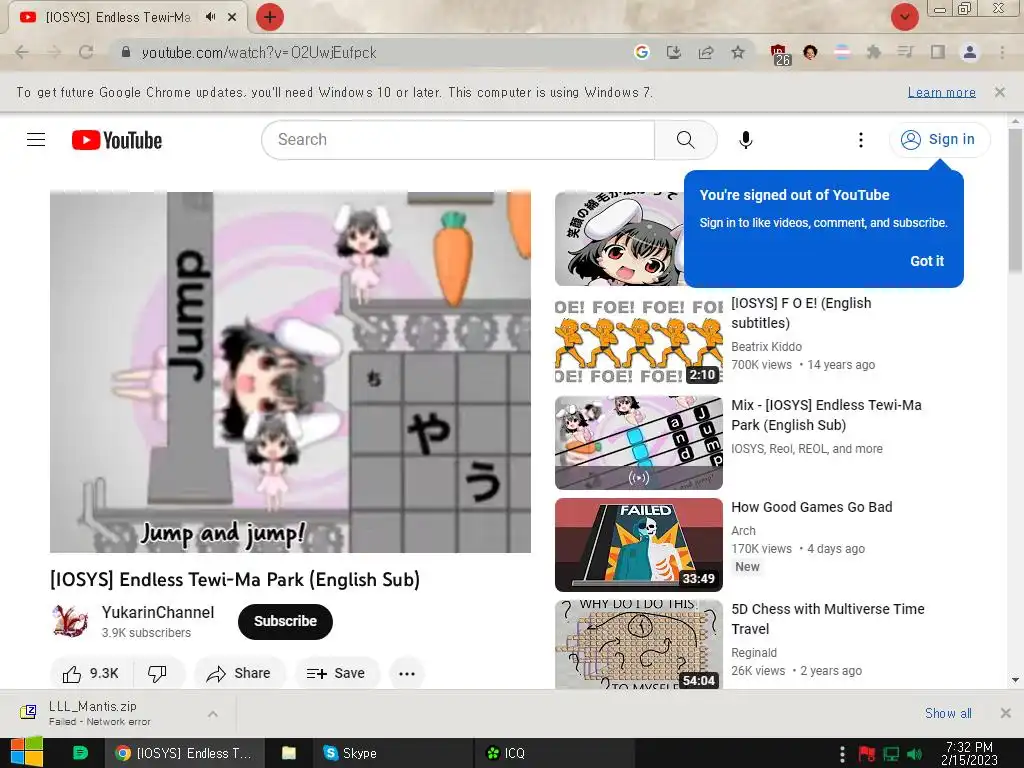Show all downloads

click(948, 713)
